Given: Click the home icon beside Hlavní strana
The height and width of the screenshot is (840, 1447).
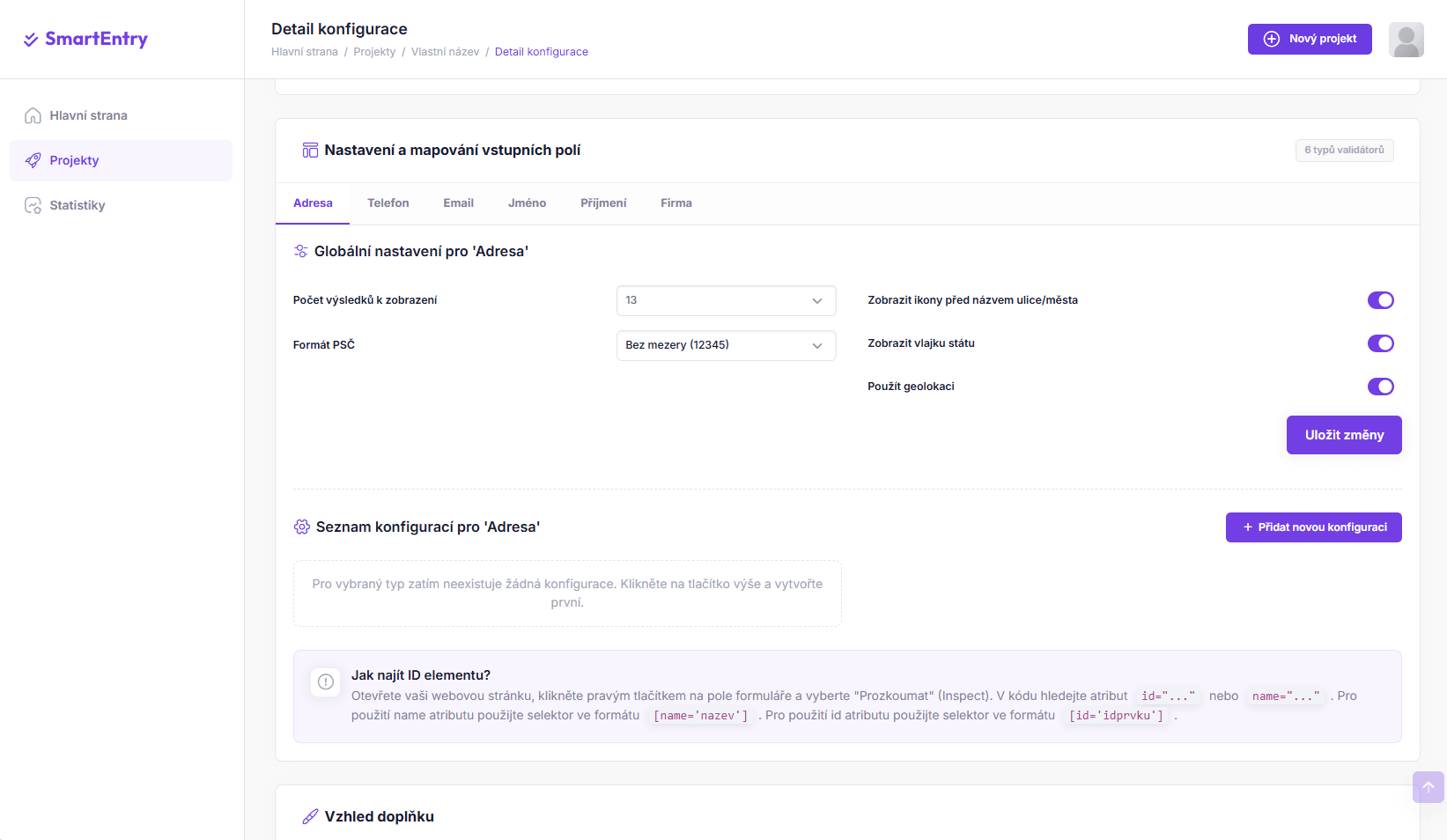Looking at the screenshot, I should point(33,115).
